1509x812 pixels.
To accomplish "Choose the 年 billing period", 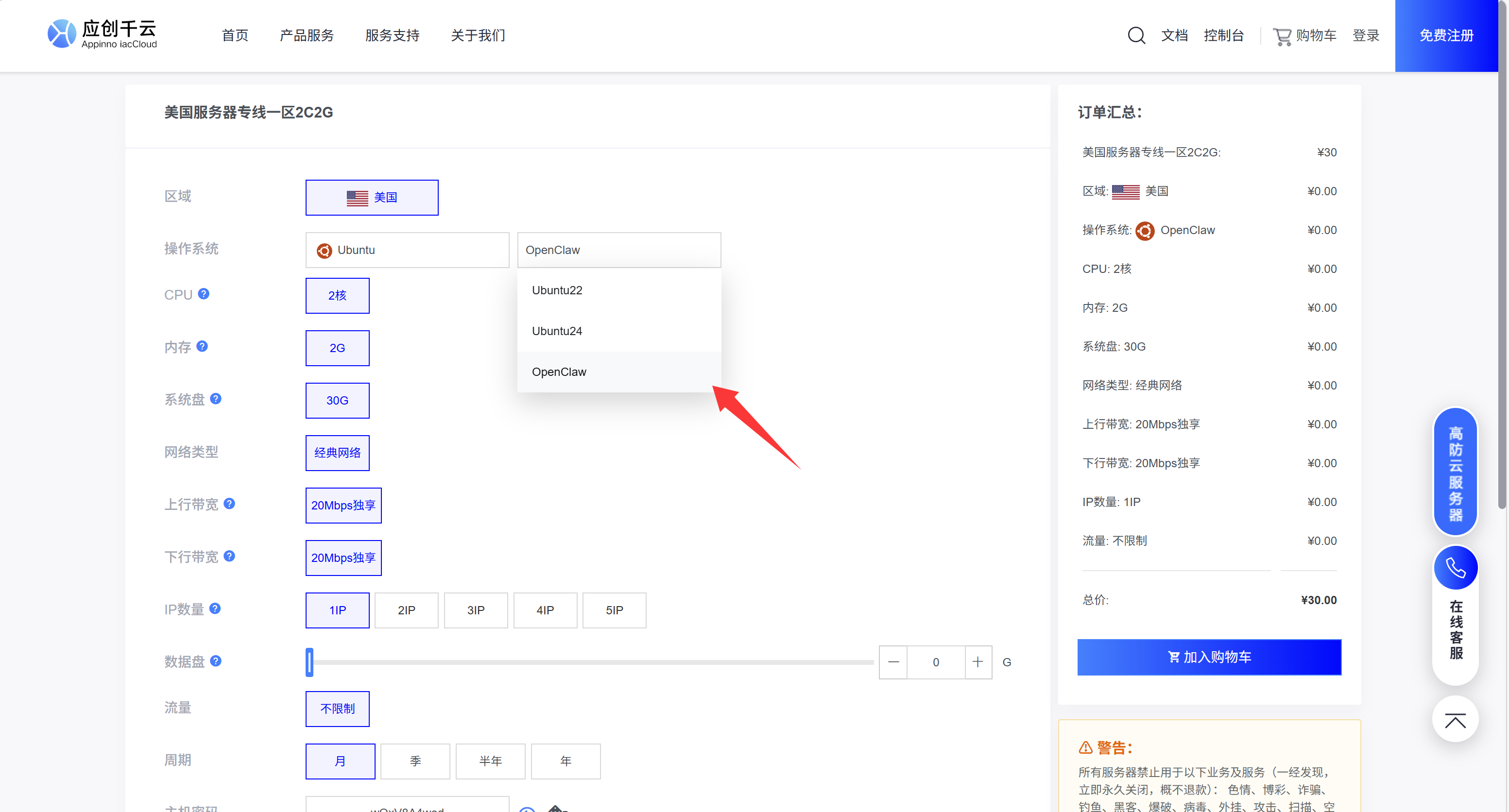I will 566,761.
